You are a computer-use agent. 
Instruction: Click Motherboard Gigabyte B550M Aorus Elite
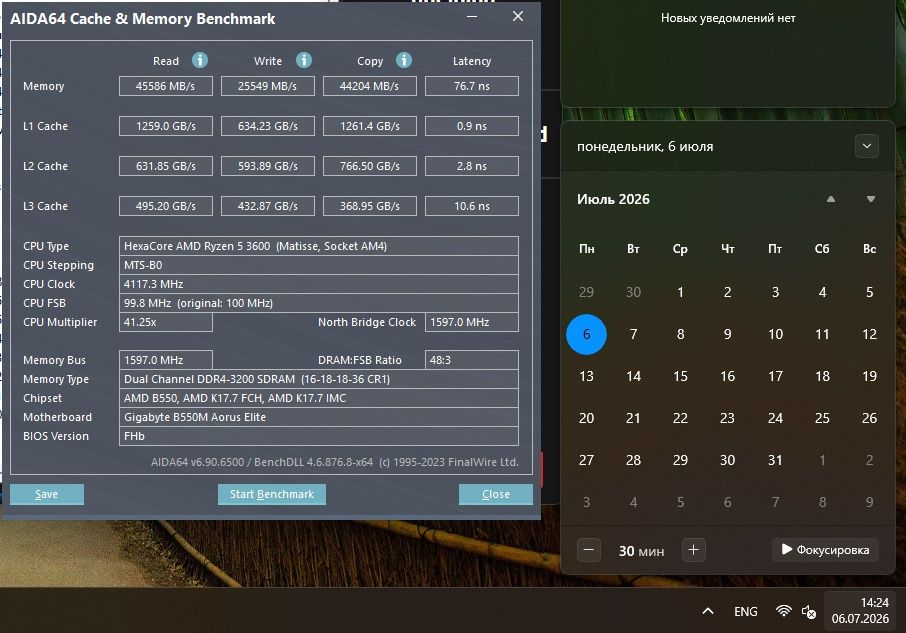click(x=318, y=417)
